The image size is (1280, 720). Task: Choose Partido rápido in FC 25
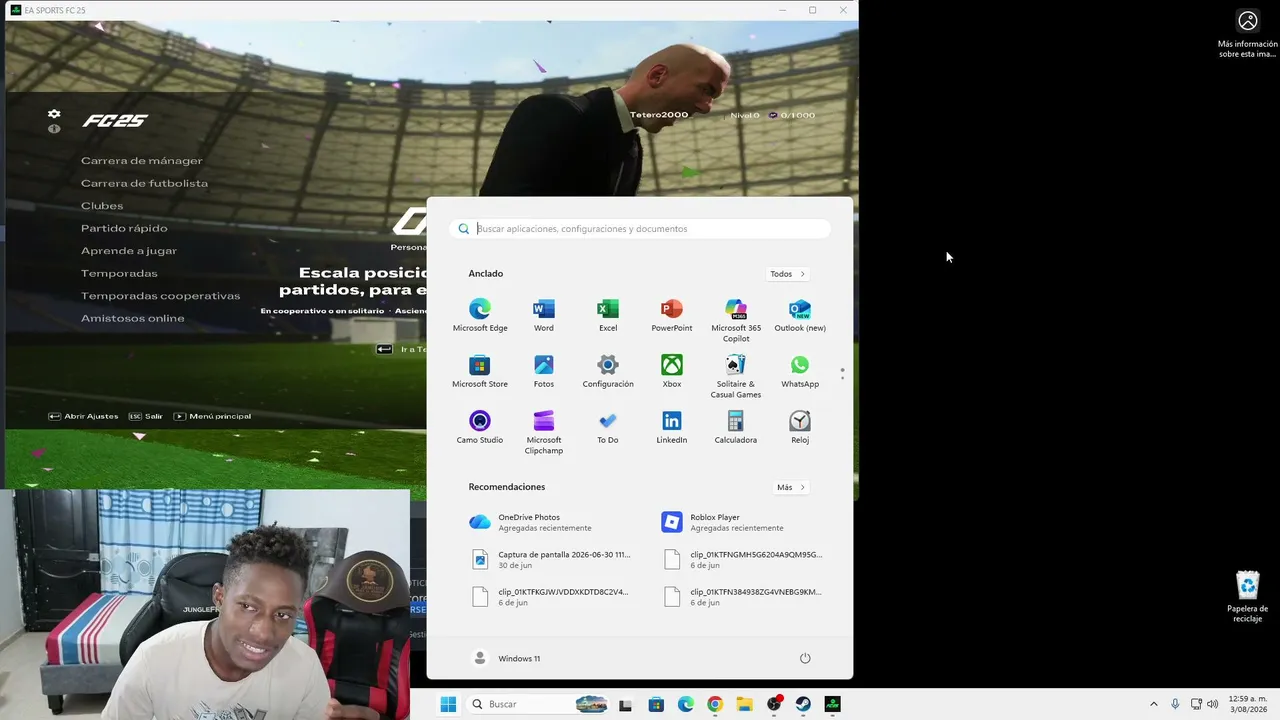[124, 229]
